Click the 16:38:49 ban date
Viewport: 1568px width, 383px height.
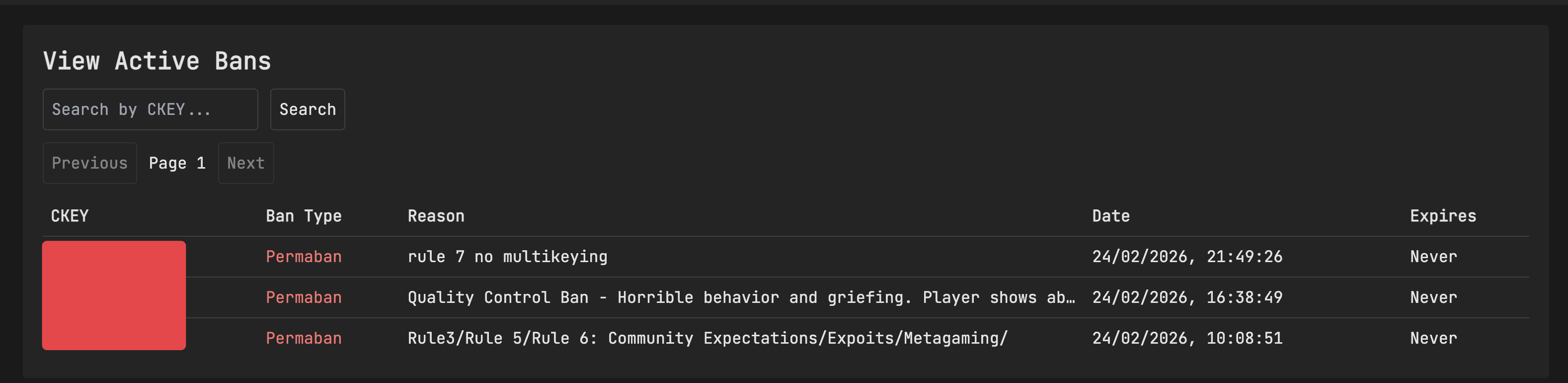tap(1186, 297)
